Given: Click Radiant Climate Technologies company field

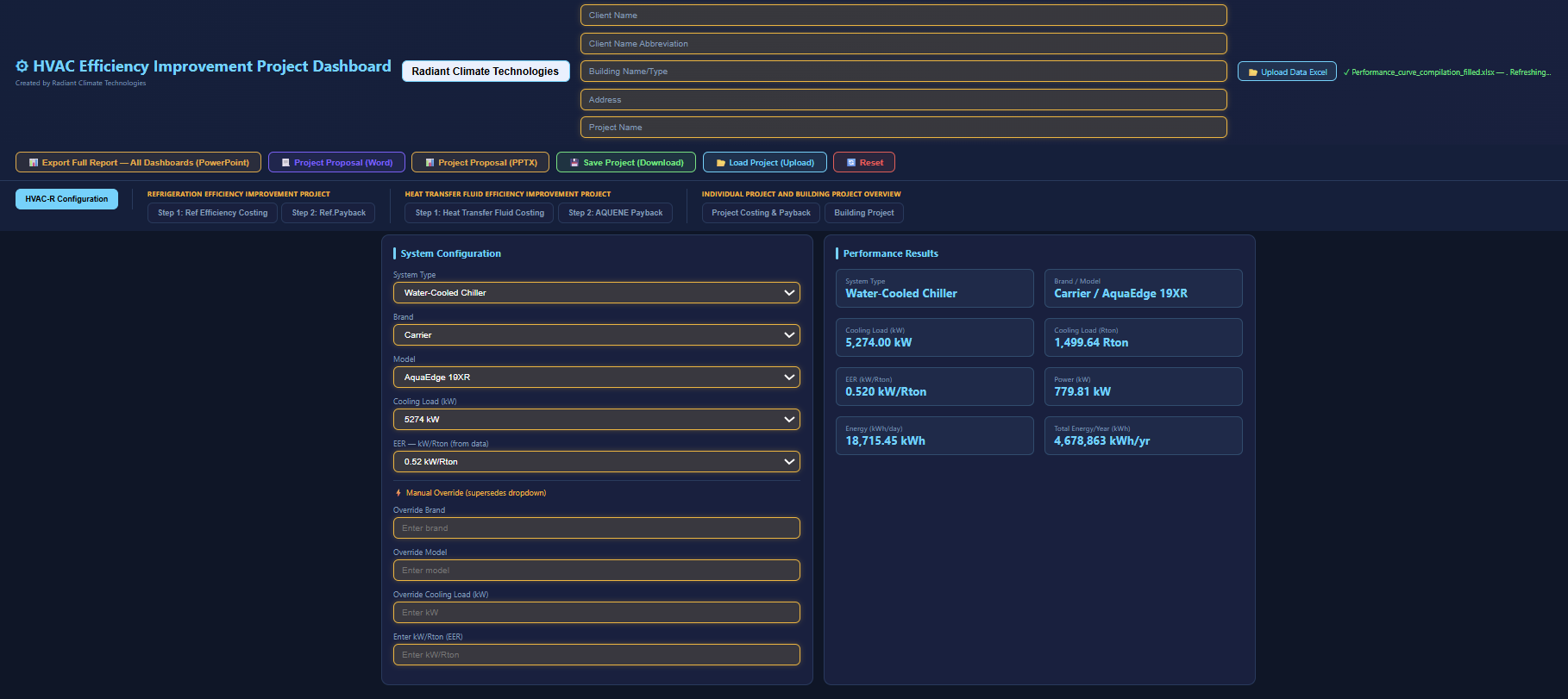Looking at the screenshot, I should tap(486, 72).
